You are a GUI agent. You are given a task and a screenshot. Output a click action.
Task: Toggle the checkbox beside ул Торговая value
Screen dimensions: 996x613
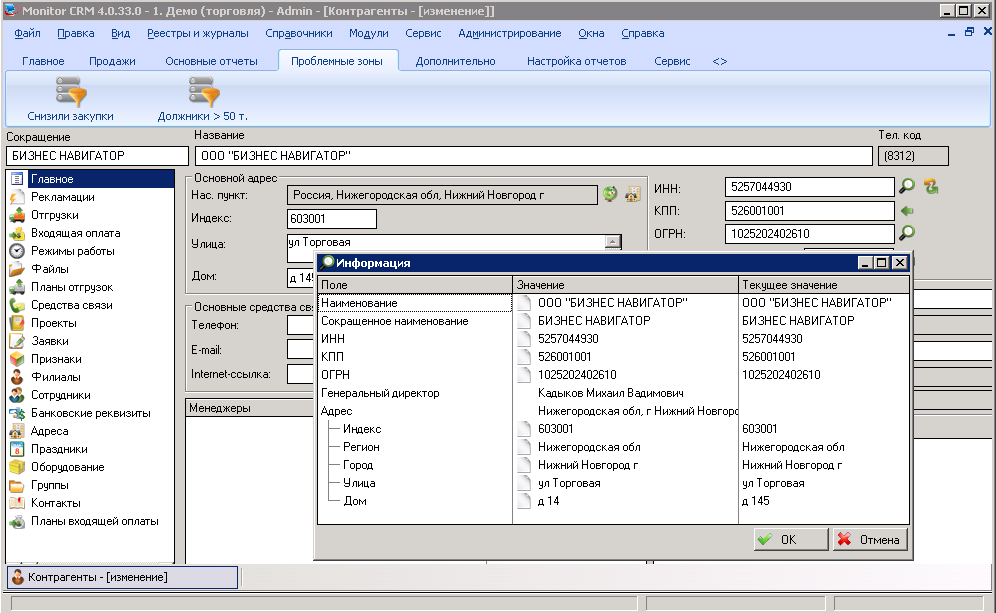coord(524,483)
